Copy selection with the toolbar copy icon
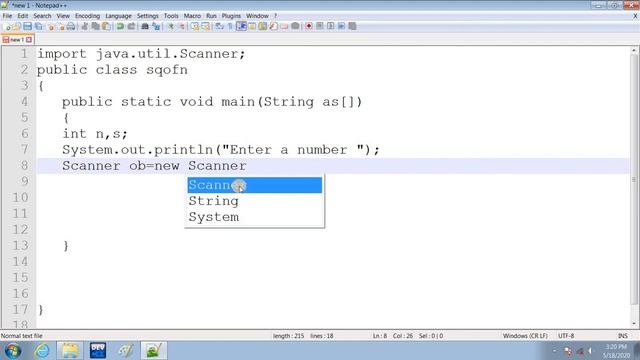 point(95,26)
